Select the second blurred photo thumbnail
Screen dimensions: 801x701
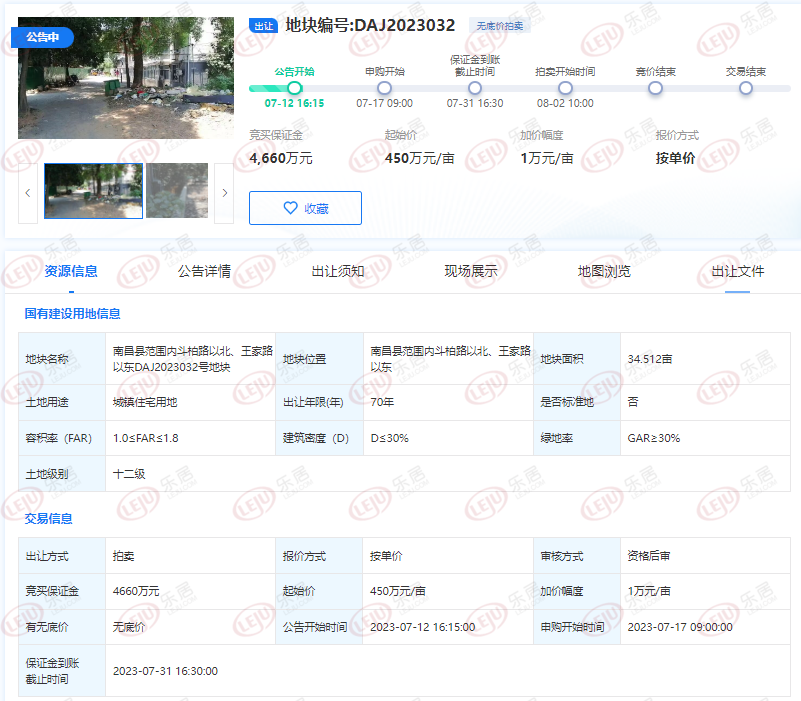pos(177,191)
